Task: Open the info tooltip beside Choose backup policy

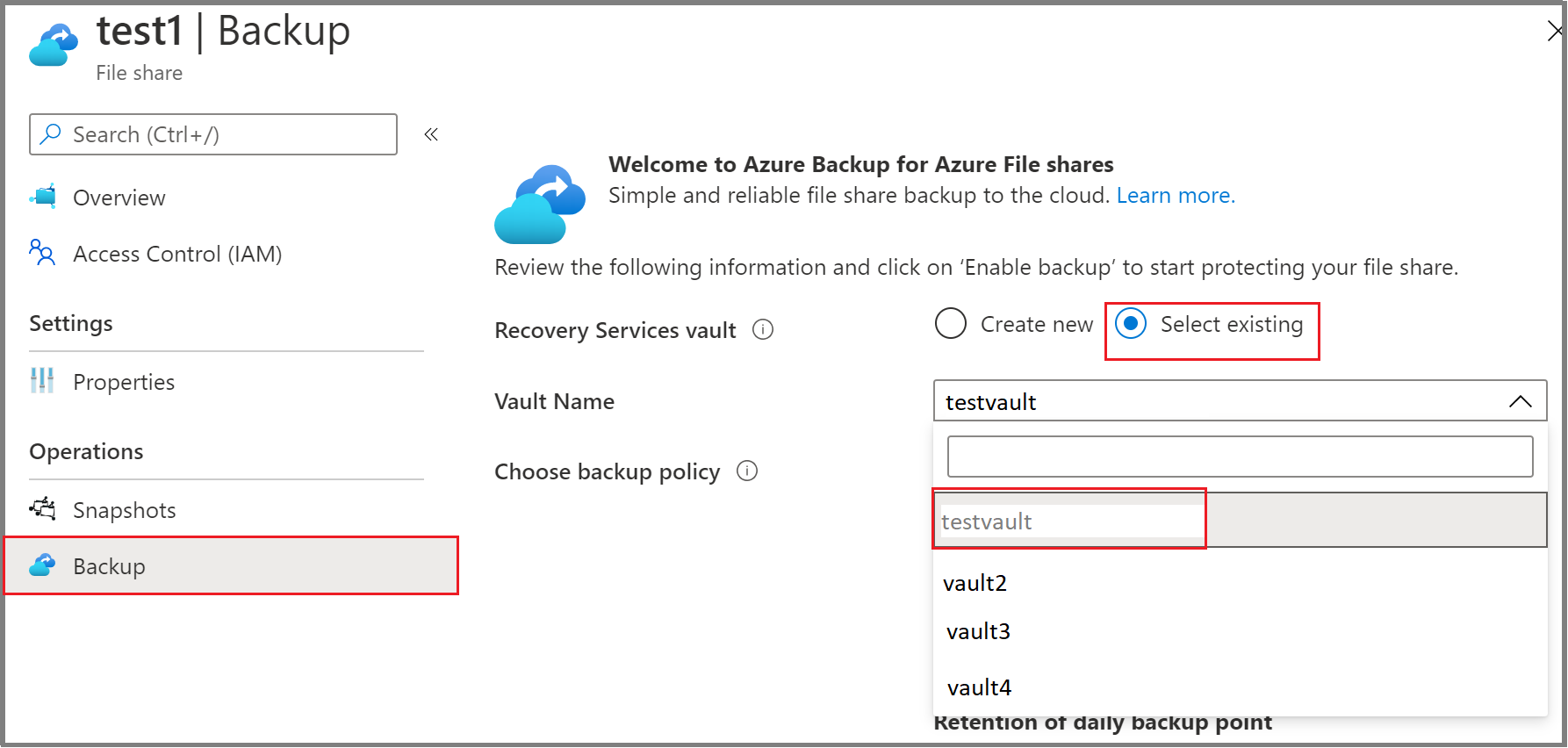Action: coord(747,471)
